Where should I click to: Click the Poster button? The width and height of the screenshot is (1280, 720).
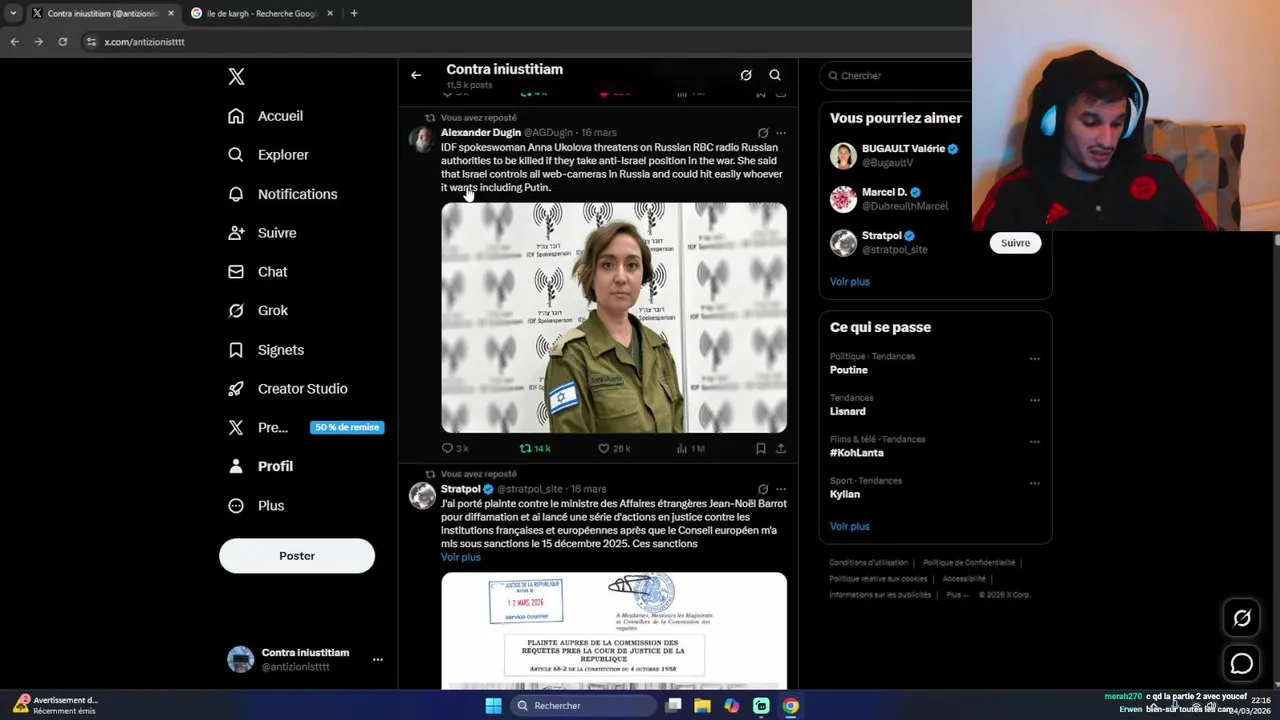click(x=297, y=556)
